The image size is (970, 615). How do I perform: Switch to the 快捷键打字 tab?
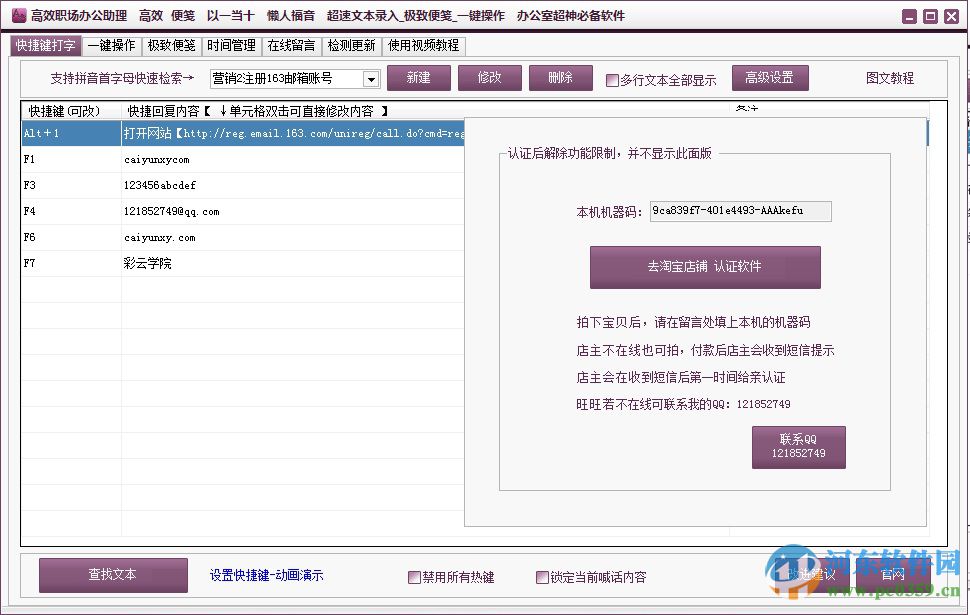coord(46,46)
